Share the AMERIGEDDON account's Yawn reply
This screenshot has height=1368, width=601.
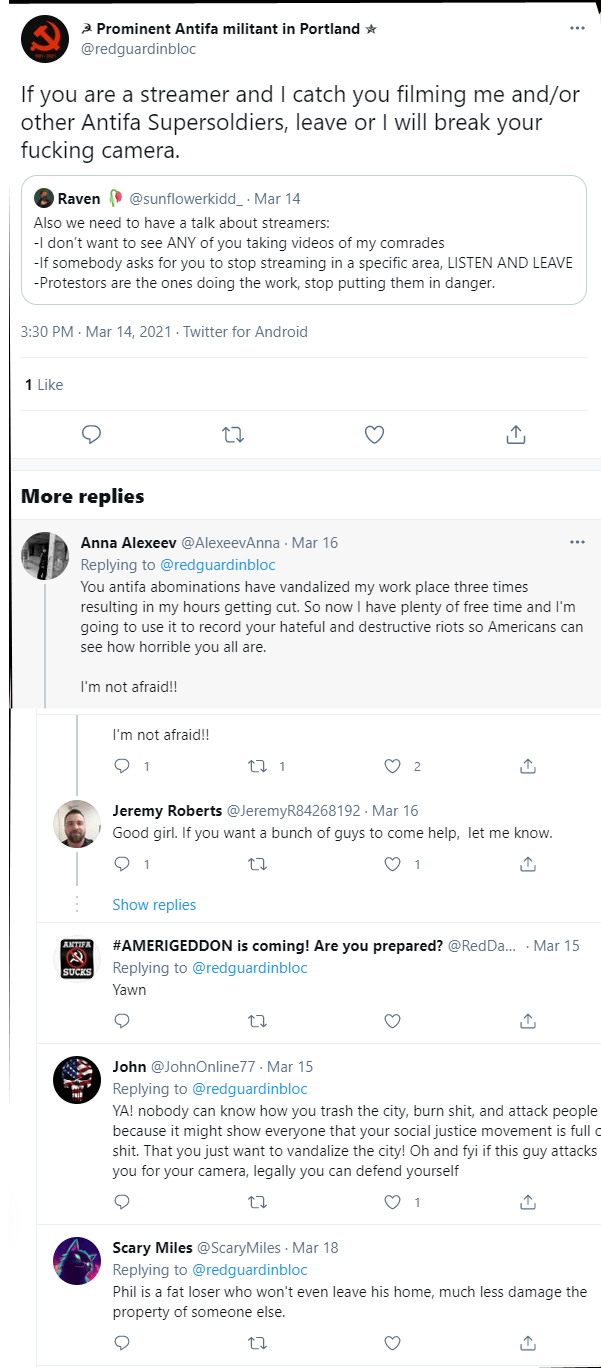[528, 1021]
